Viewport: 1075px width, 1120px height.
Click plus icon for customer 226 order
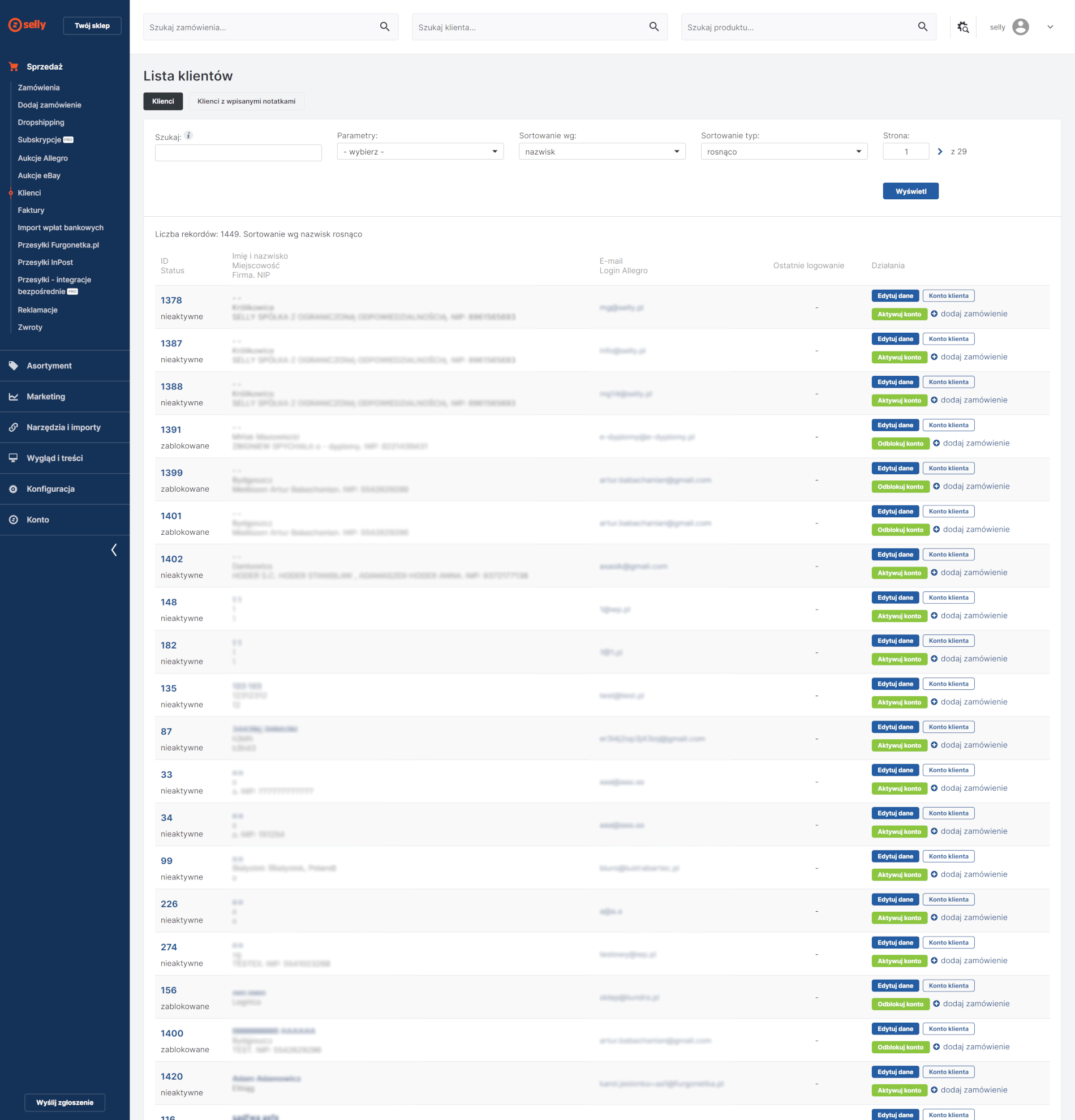pyautogui.click(x=935, y=917)
